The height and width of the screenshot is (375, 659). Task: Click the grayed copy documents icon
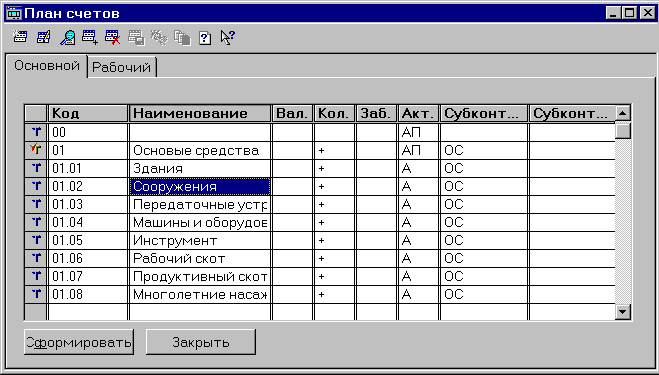tap(182, 38)
